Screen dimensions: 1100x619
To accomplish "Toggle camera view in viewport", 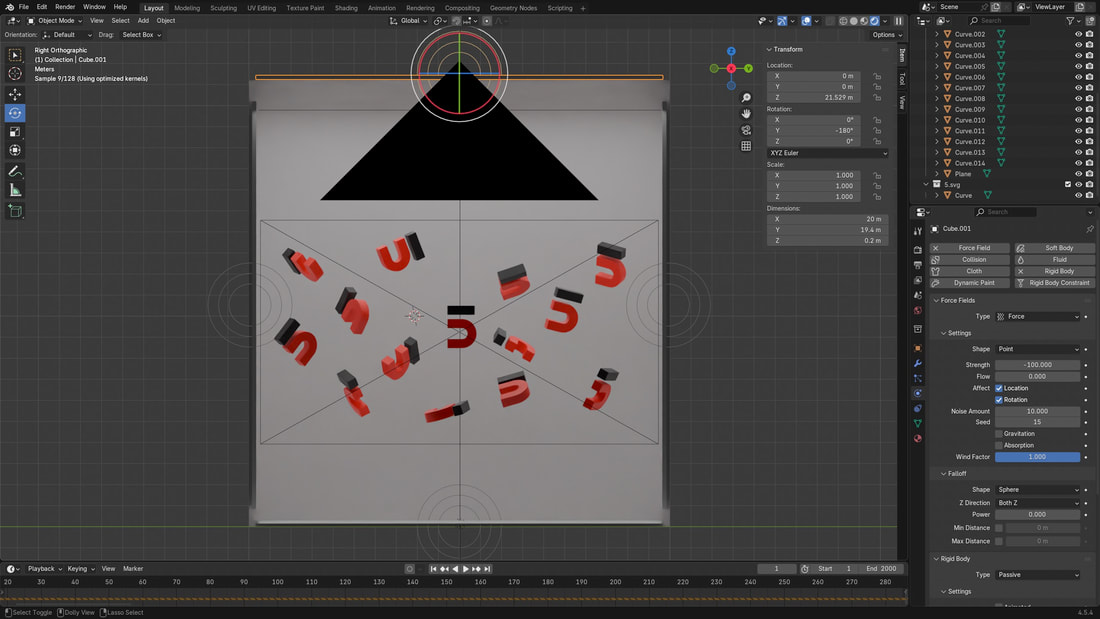I will pos(746,130).
